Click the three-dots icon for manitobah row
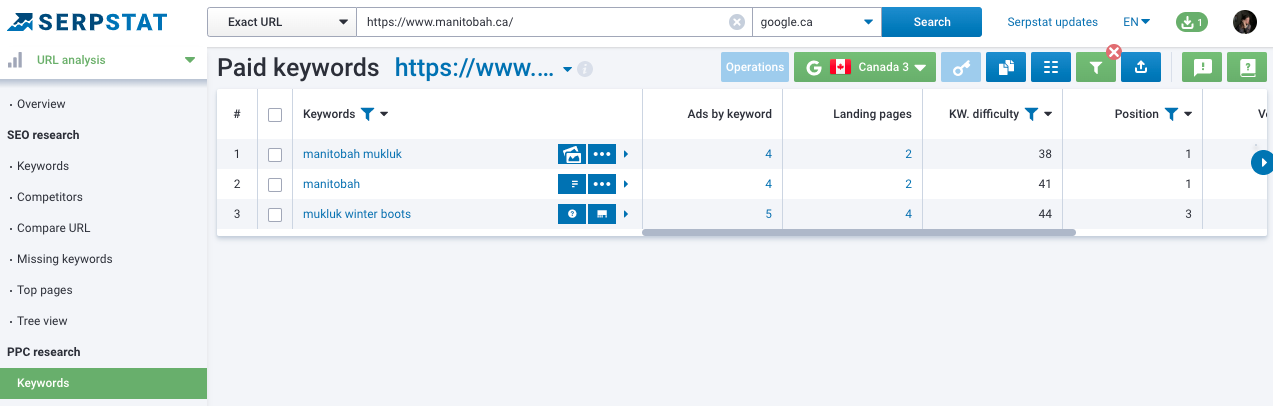1273x406 pixels. pyautogui.click(x=601, y=184)
